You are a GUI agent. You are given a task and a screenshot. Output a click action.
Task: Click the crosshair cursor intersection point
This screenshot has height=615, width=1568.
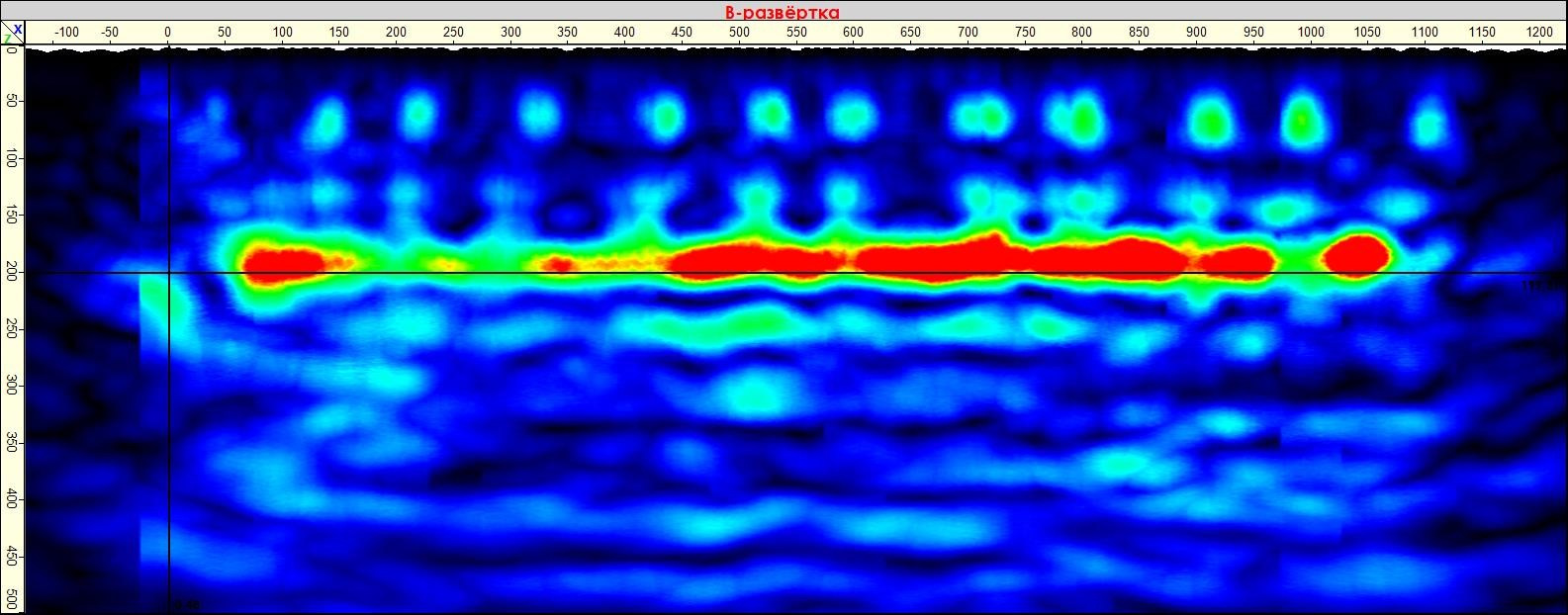tap(169, 273)
